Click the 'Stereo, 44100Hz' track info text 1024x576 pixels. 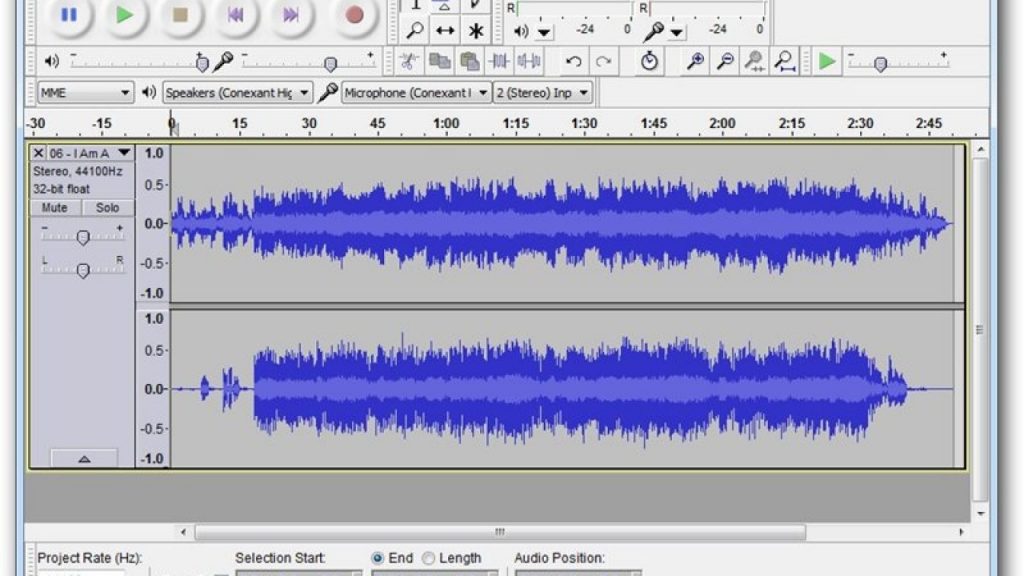pos(78,171)
